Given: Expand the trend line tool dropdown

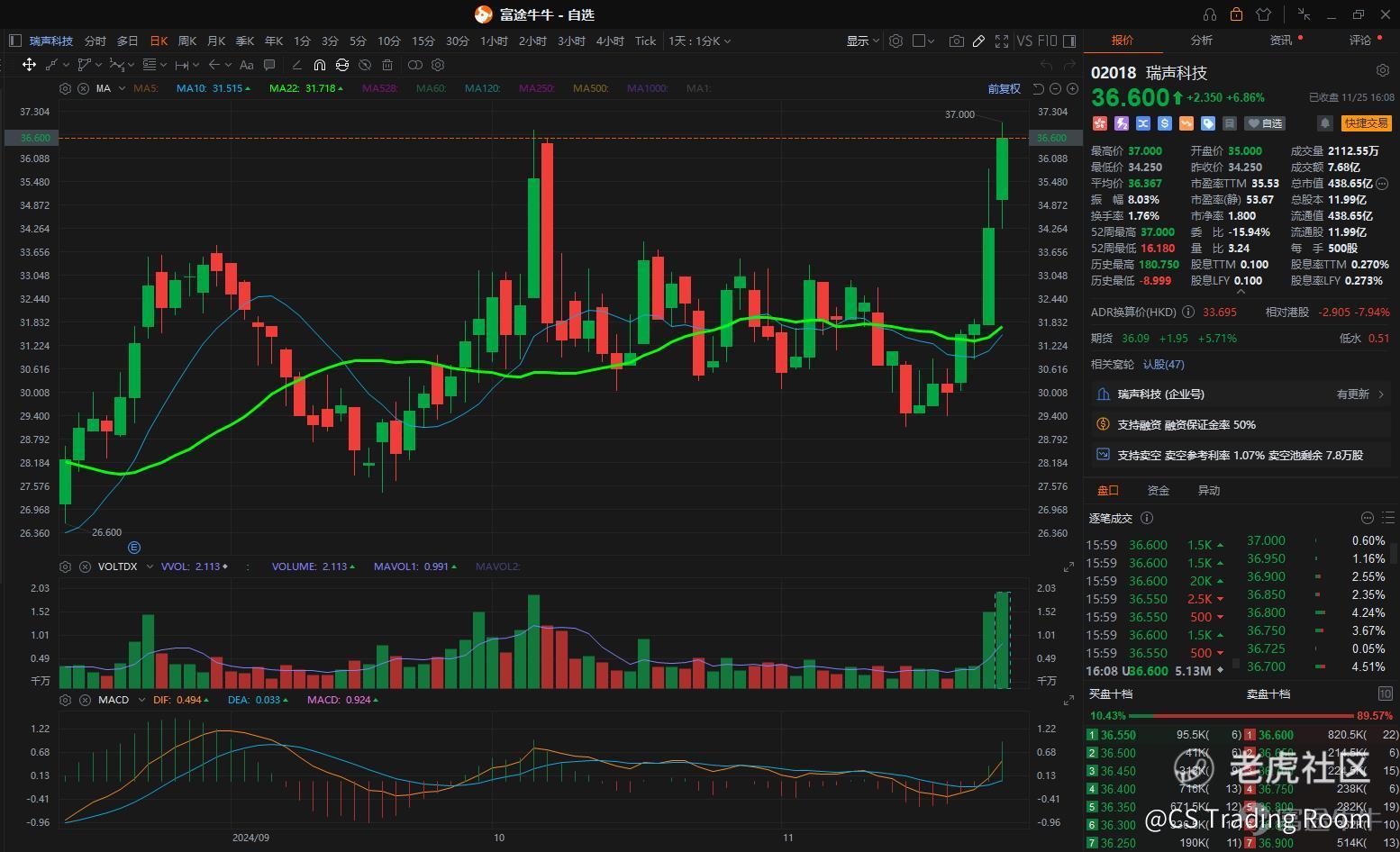Looking at the screenshot, I should 66,65.
